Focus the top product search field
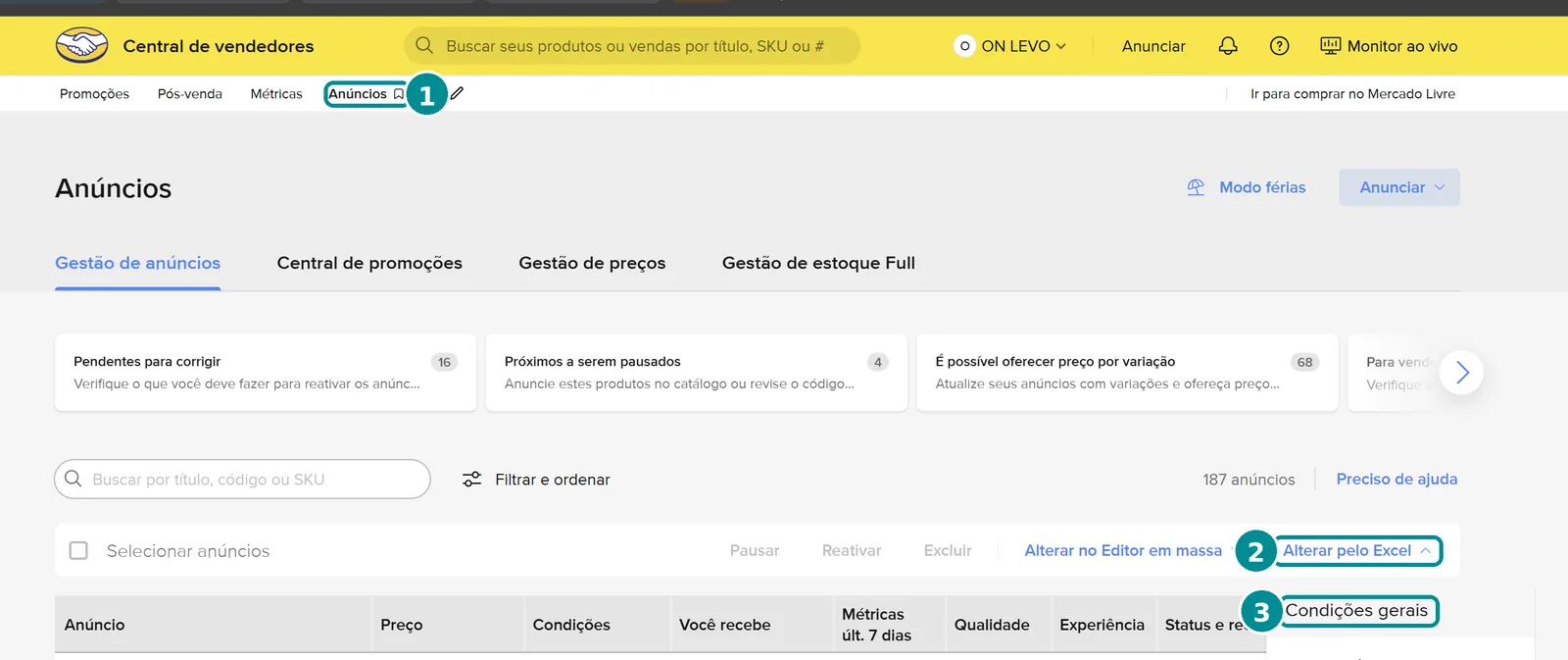The width and height of the screenshot is (1568, 660). click(632, 46)
